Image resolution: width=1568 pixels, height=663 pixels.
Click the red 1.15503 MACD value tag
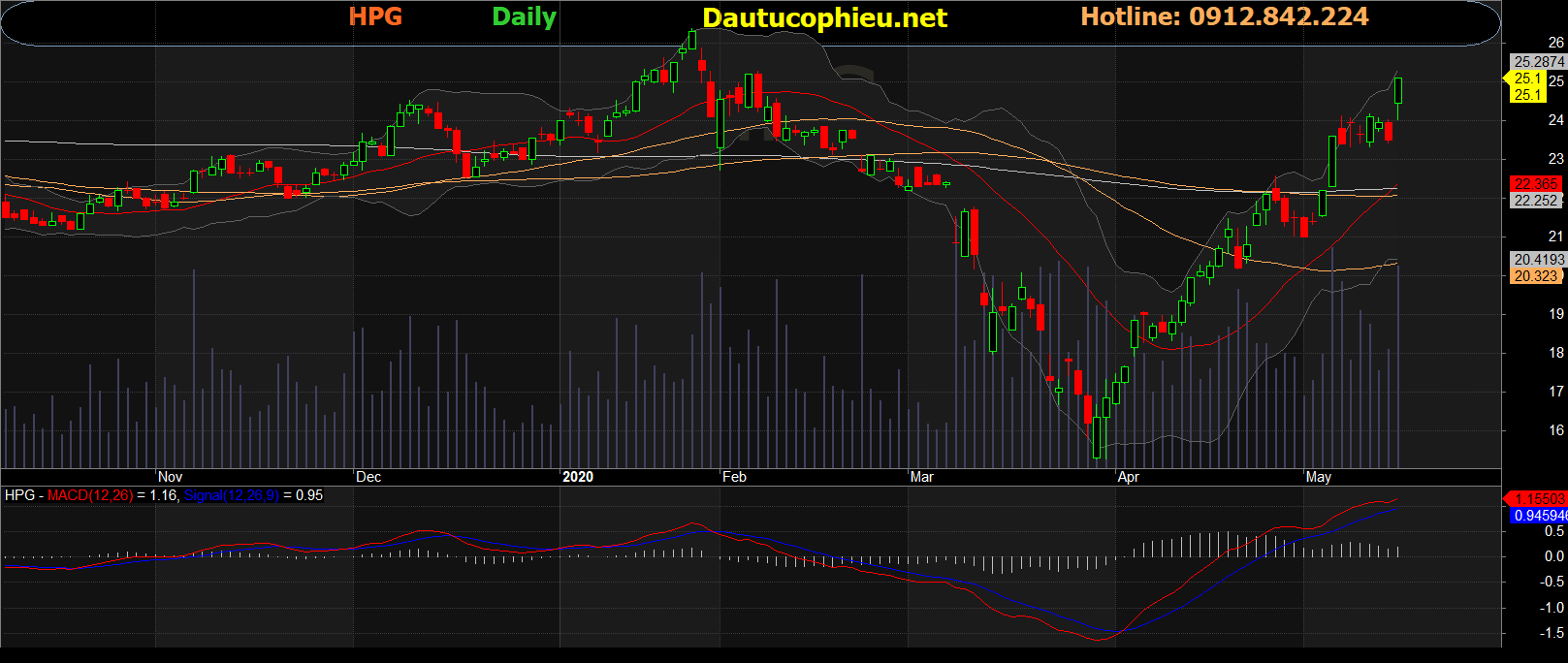(x=1538, y=498)
